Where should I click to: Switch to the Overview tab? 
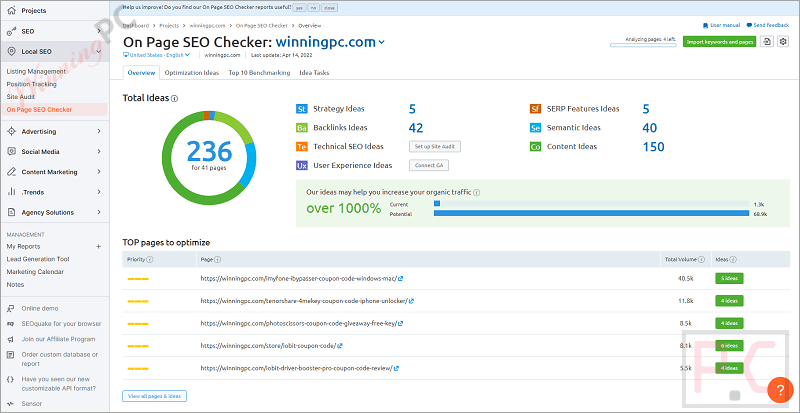141,73
